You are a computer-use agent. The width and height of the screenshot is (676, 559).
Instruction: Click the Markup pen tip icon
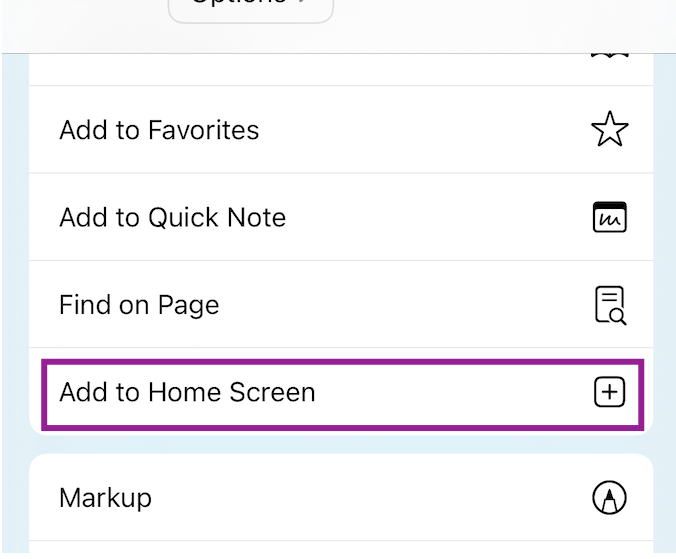[609, 497]
